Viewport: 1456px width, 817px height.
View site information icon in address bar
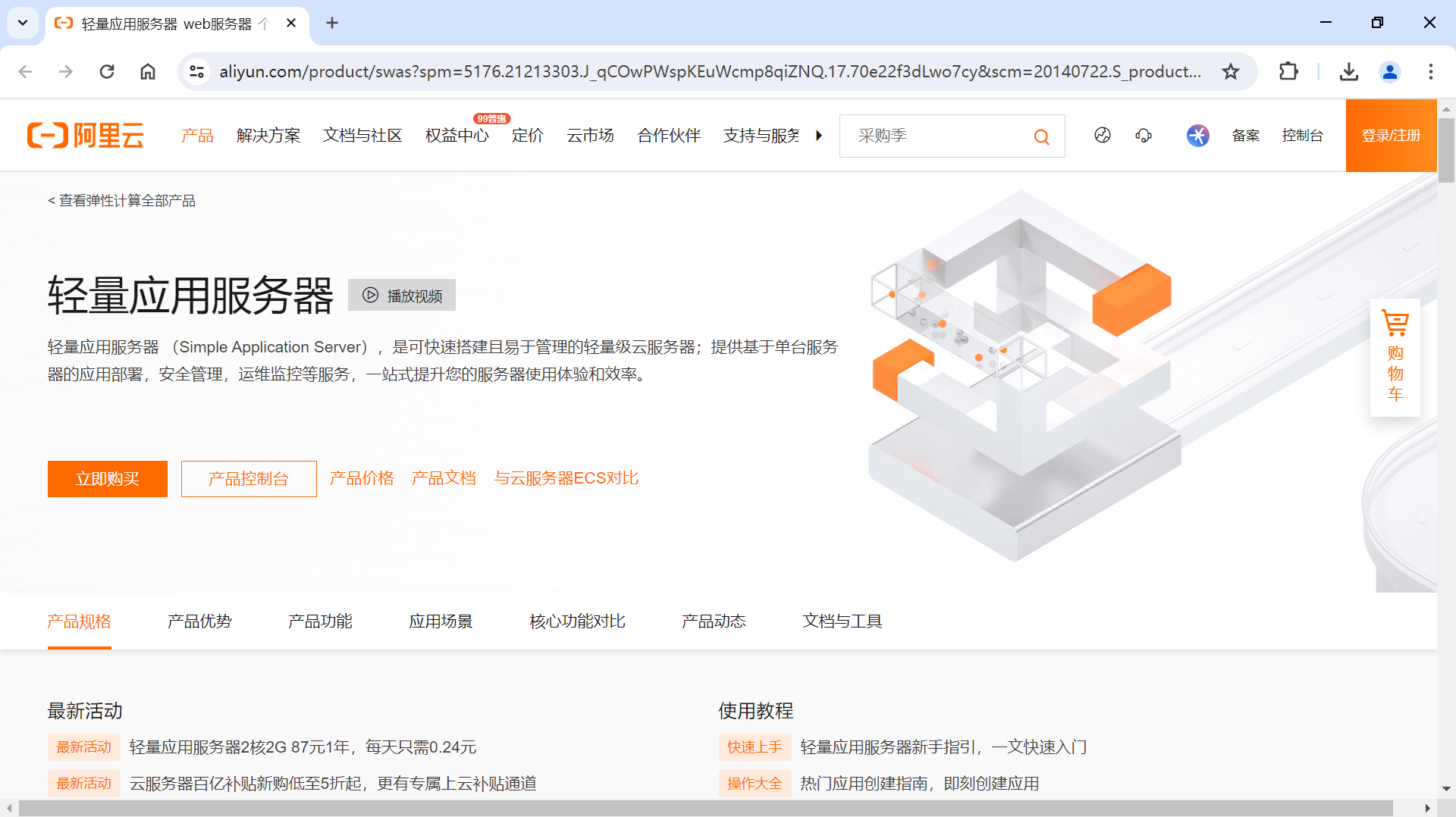[x=197, y=71]
